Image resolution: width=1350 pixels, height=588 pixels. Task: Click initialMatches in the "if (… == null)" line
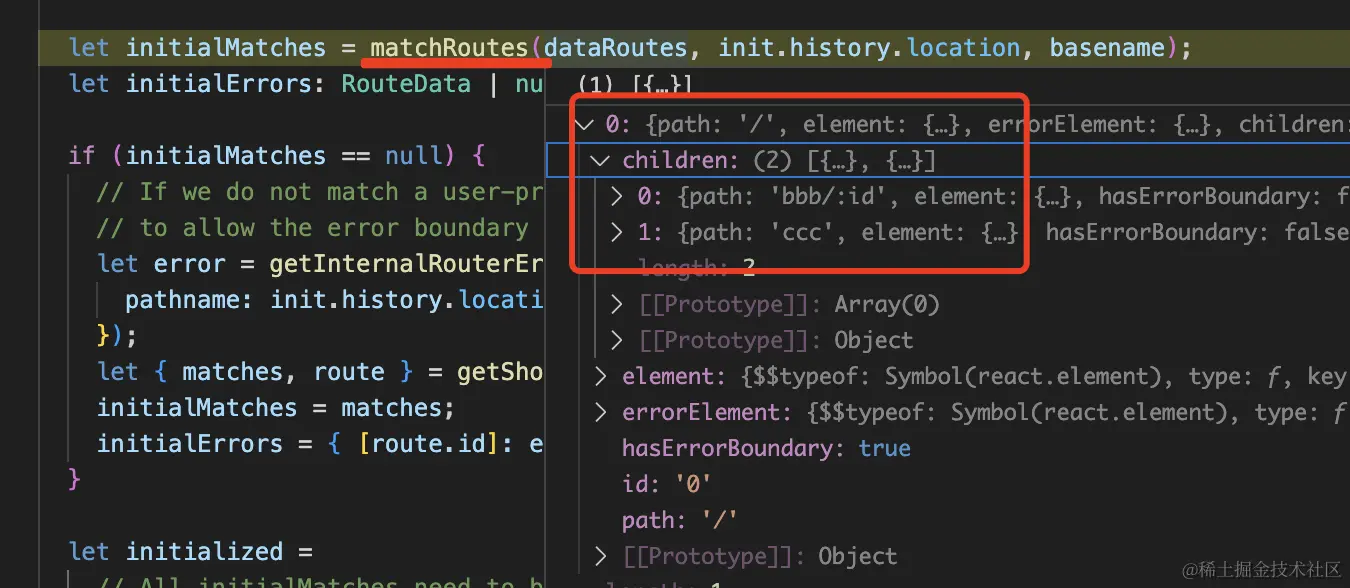tap(226, 156)
